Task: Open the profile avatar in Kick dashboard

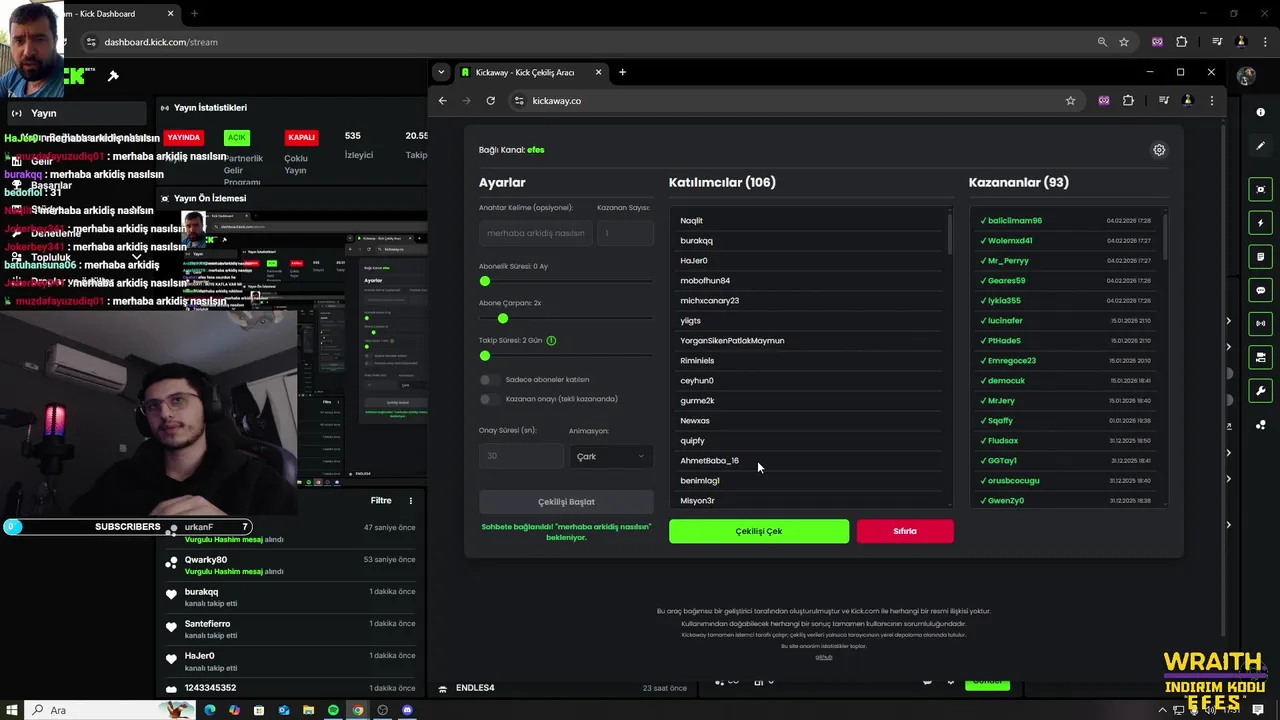Action: pyautogui.click(x=1246, y=76)
